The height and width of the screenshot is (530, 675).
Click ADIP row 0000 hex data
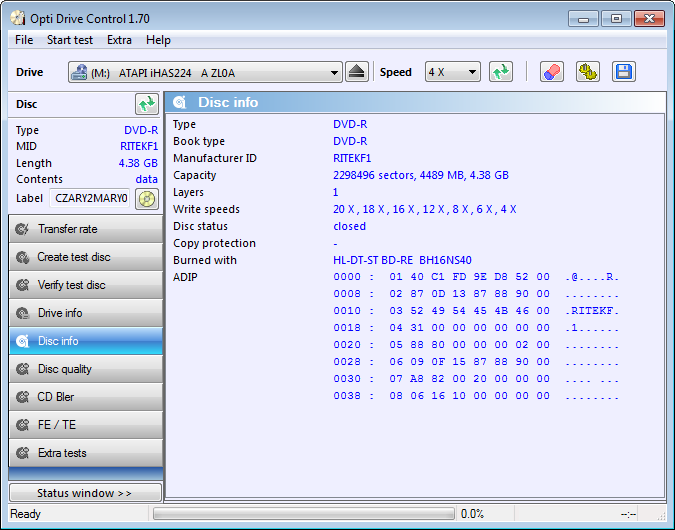click(470, 277)
